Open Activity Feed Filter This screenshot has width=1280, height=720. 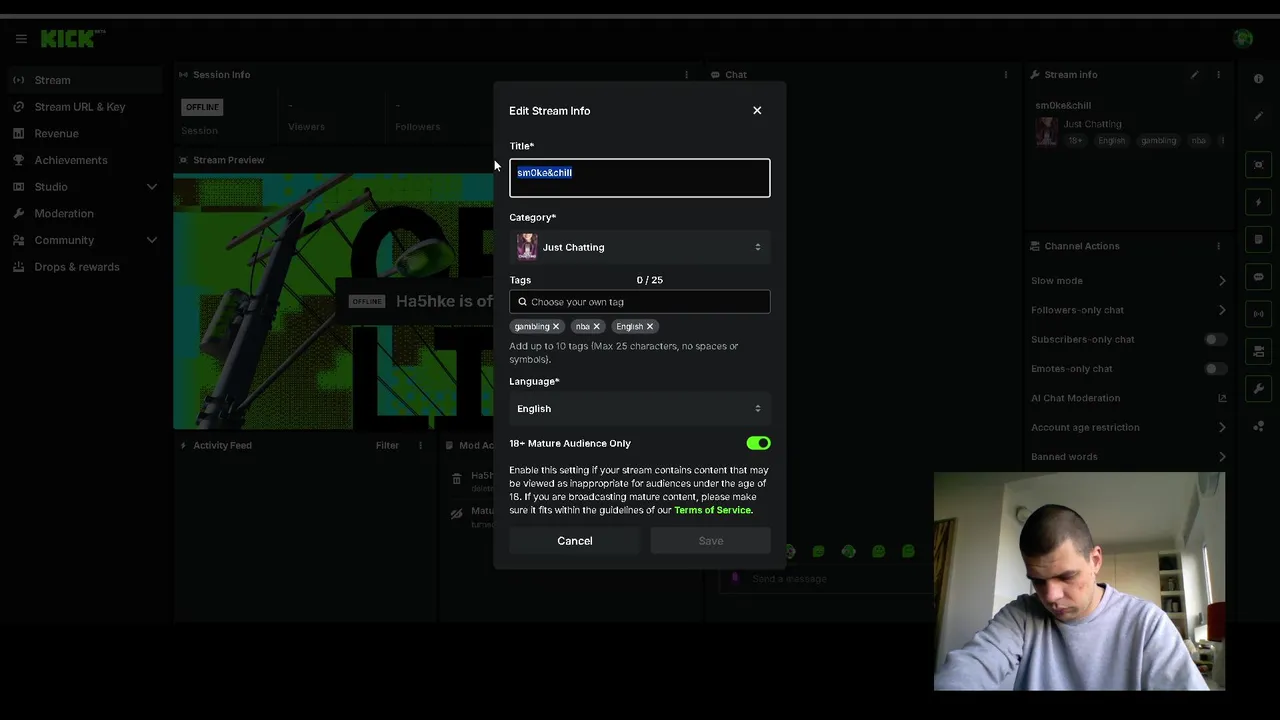[387, 446]
